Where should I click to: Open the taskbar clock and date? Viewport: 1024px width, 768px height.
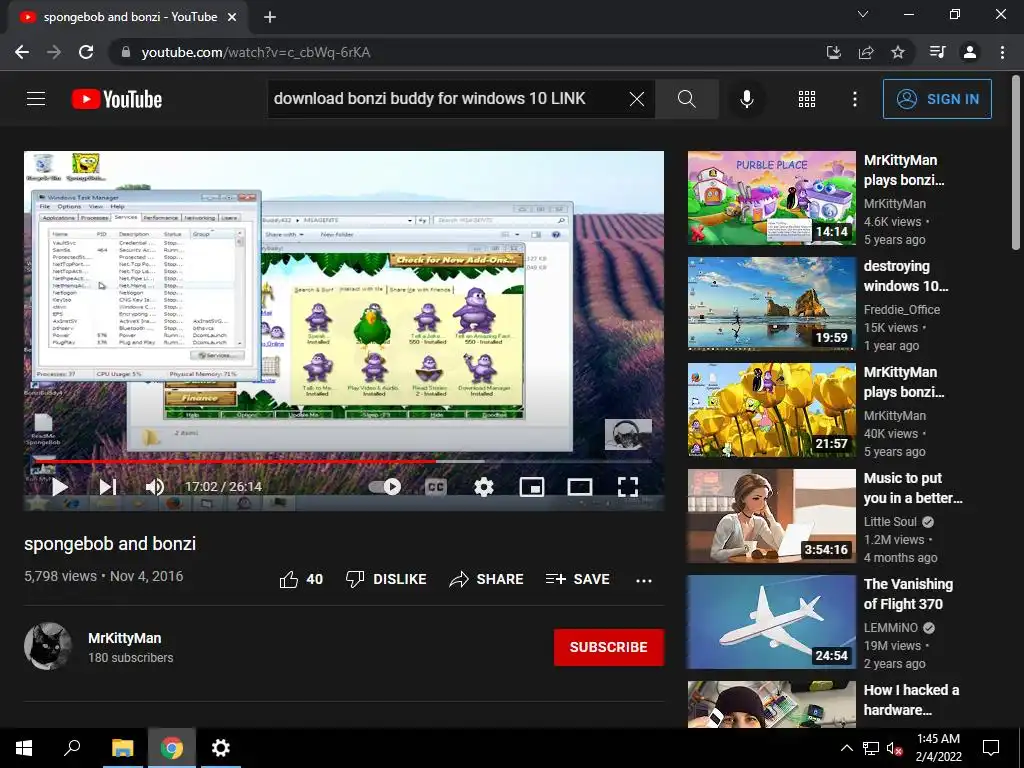pos(938,748)
